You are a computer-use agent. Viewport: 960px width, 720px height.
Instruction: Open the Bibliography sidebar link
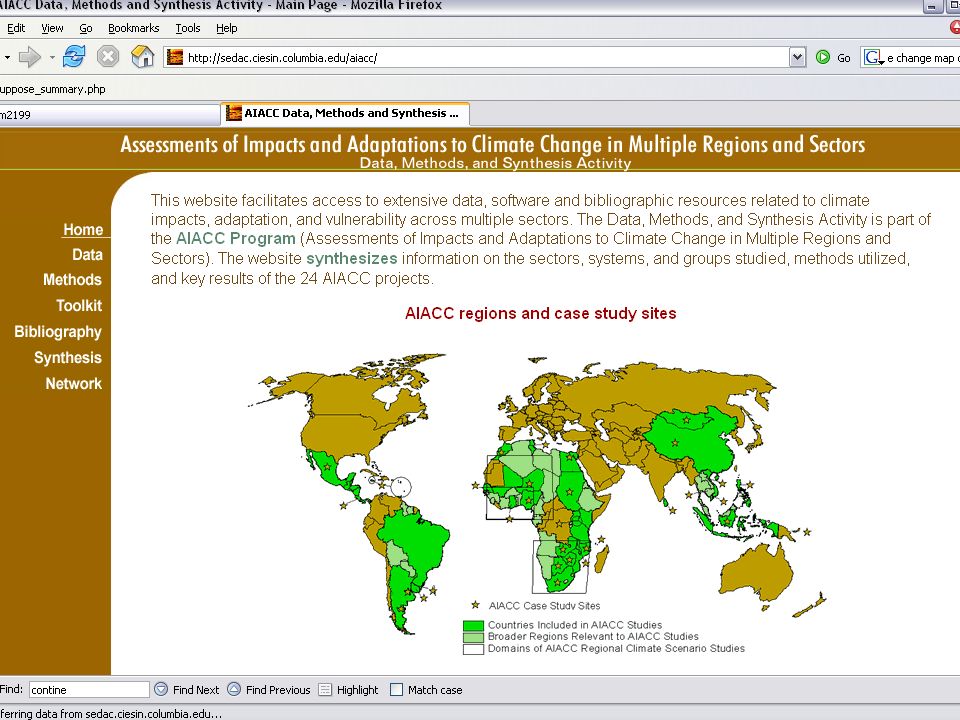(x=58, y=332)
